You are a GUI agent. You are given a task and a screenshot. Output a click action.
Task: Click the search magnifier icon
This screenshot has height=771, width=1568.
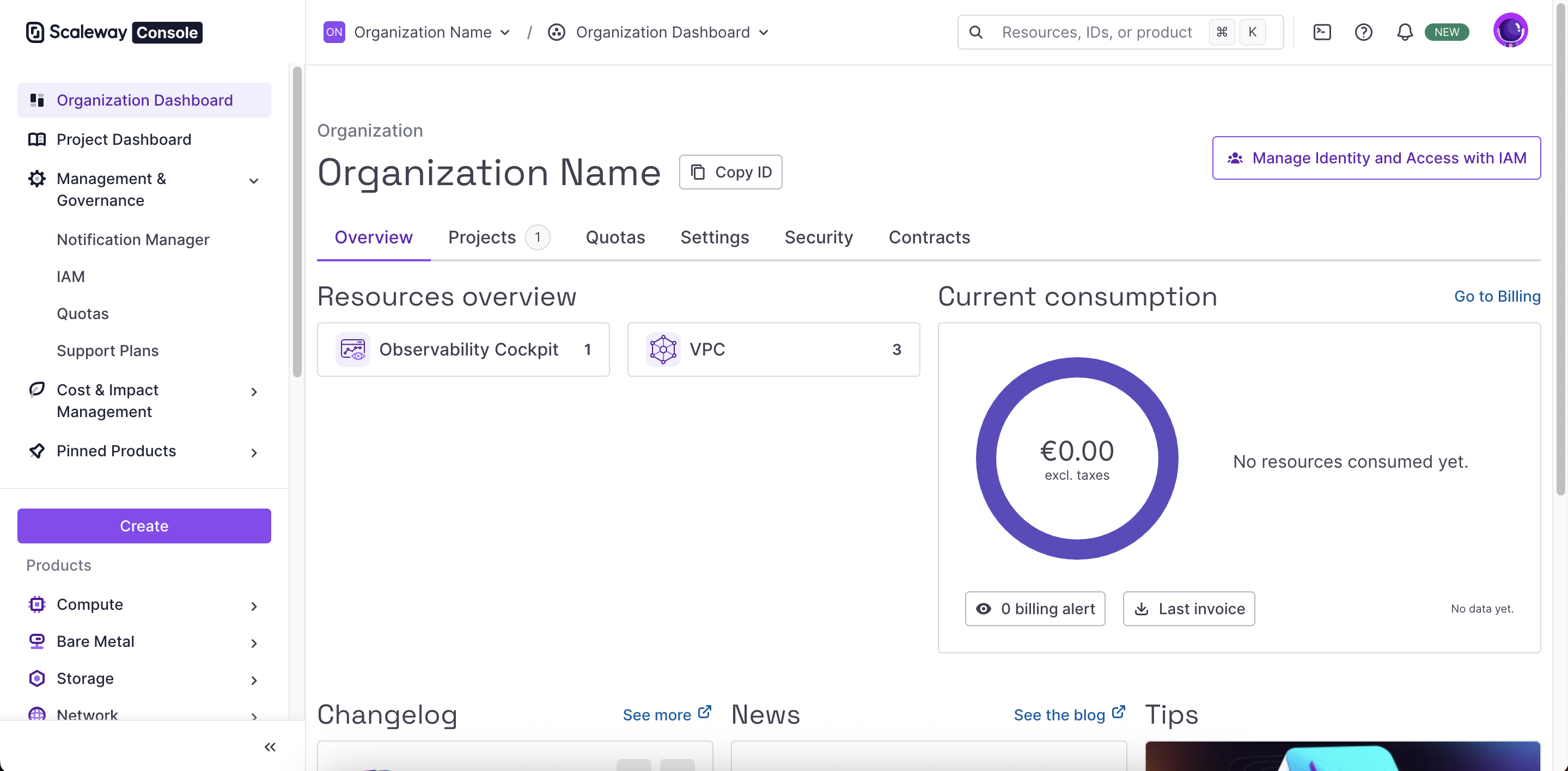976,32
